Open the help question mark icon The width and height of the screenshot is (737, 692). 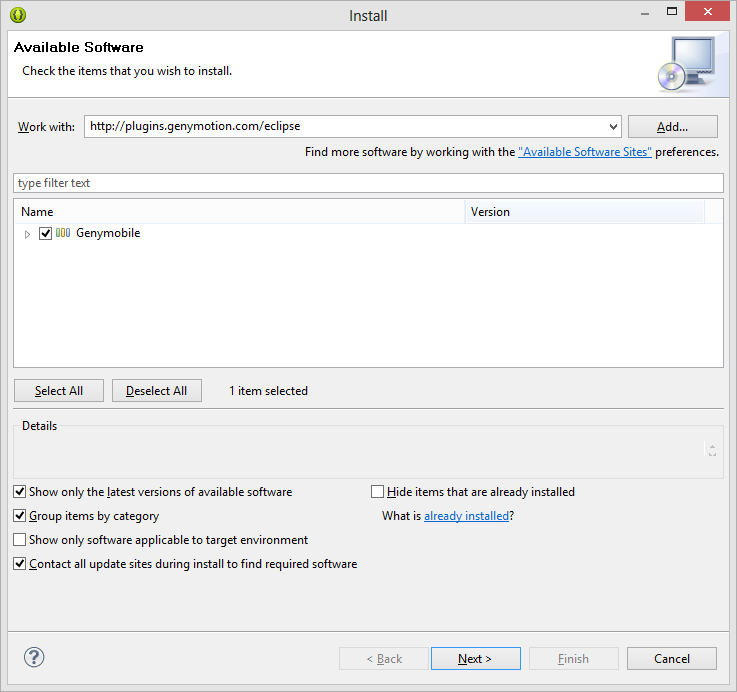(34, 657)
